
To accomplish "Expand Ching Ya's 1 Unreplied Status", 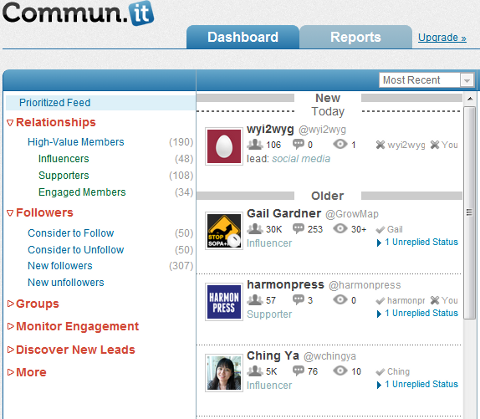I will click(417, 384).
